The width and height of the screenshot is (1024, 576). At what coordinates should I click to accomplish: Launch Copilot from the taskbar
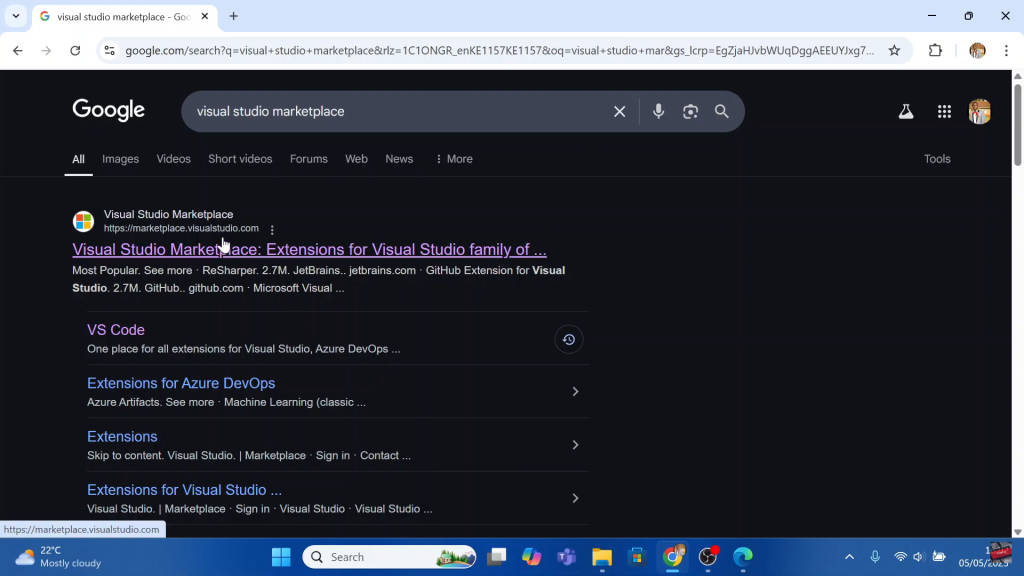tap(532, 557)
